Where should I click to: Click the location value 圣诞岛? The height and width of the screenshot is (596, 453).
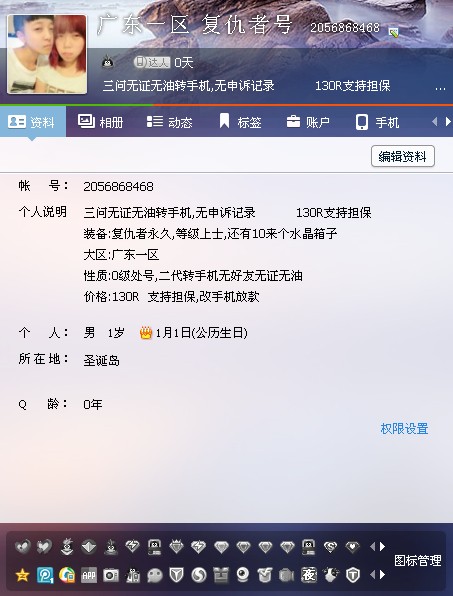[101, 360]
